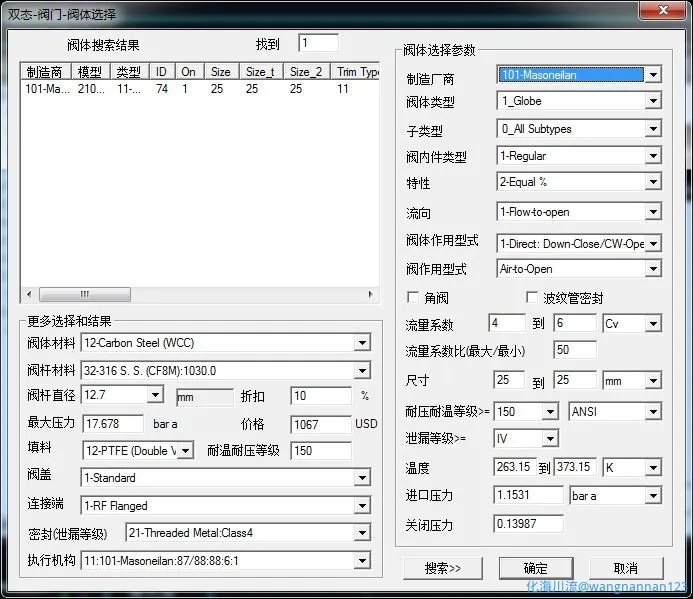Click the results scrollbar left arrow
The height and width of the screenshot is (599, 693).
pos(29,294)
